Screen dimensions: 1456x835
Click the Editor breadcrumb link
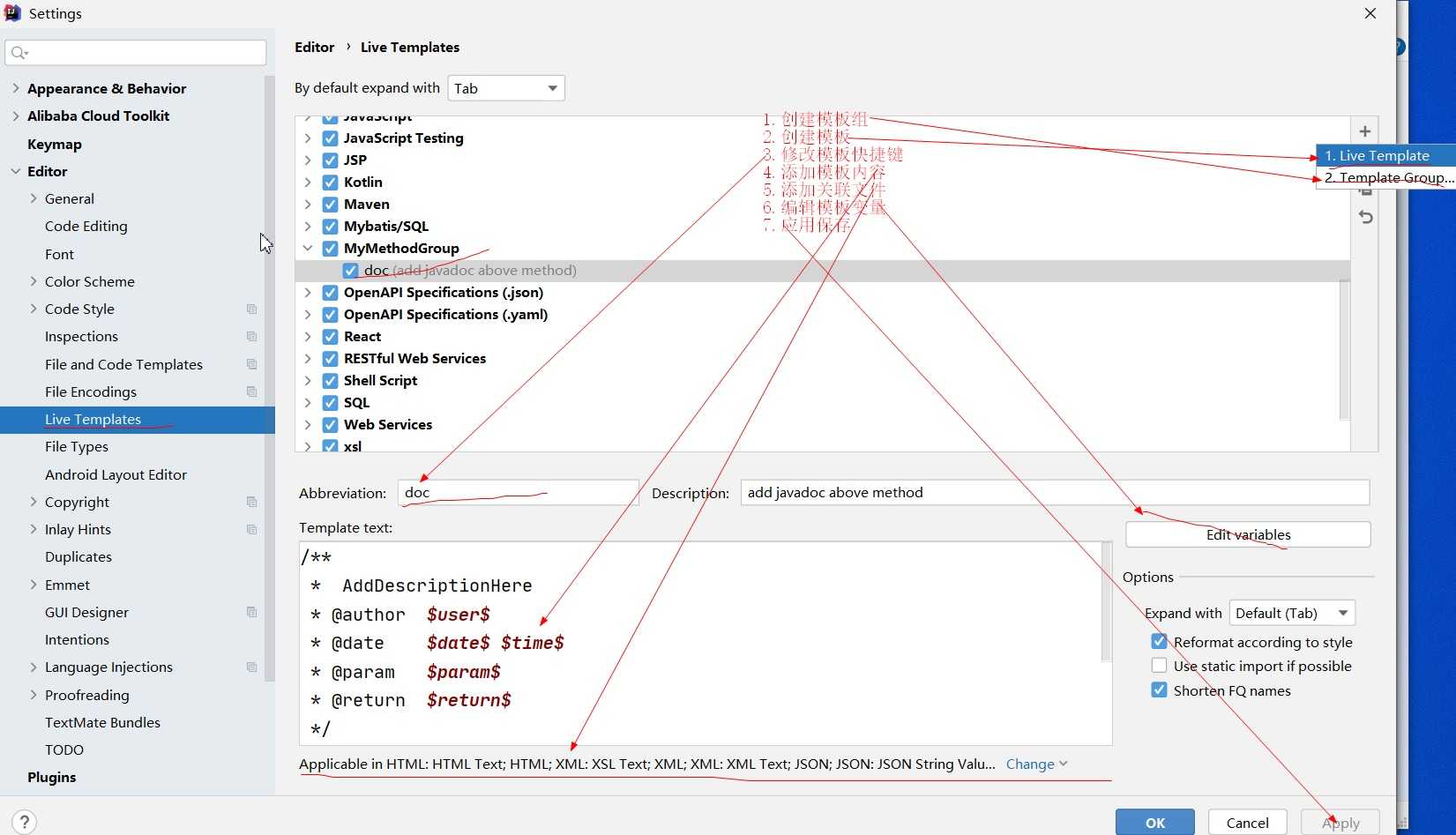point(315,48)
